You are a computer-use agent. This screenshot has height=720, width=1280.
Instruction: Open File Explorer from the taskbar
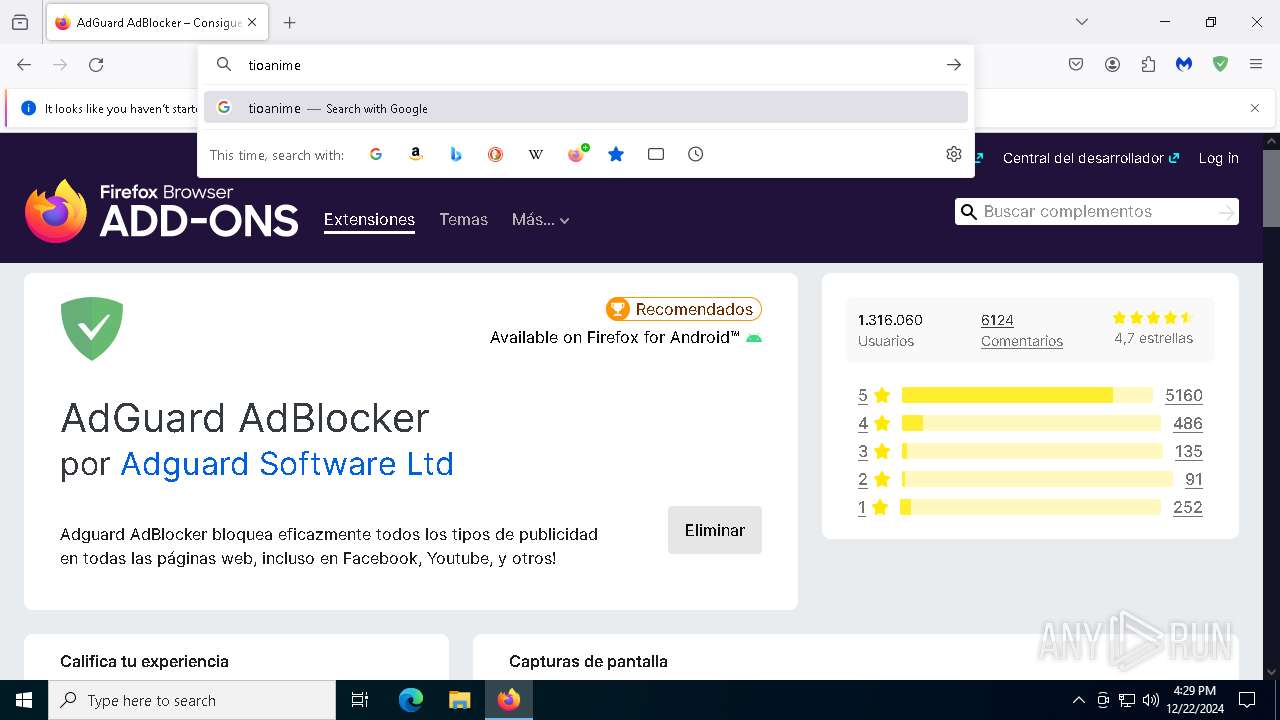tap(459, 700)
